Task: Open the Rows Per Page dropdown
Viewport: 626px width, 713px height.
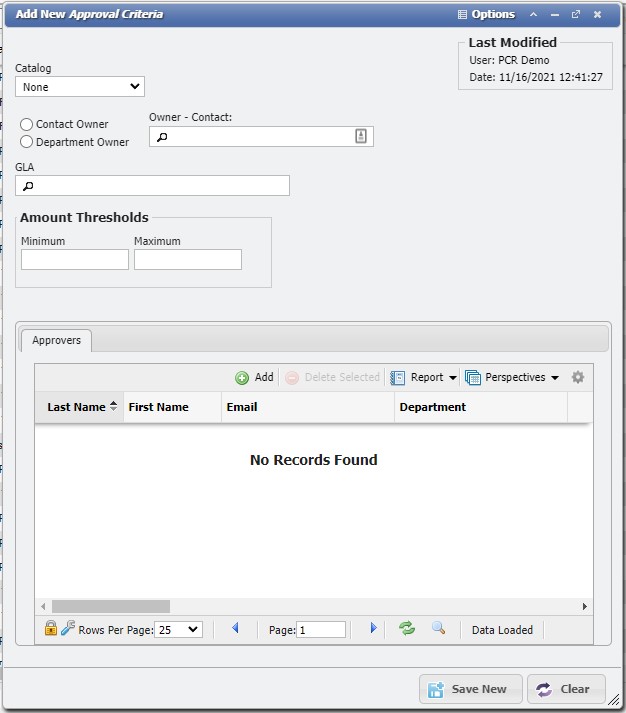Action: [178, 630]
